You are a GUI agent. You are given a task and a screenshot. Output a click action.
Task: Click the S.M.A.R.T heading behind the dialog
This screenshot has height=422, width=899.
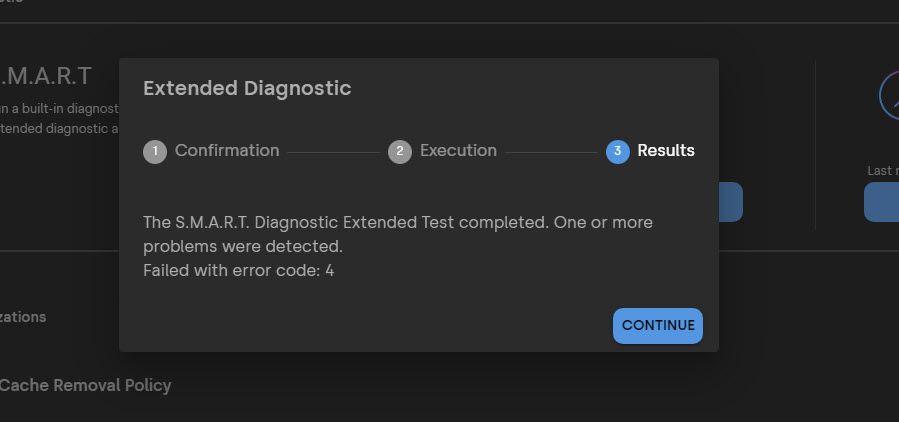46,76
